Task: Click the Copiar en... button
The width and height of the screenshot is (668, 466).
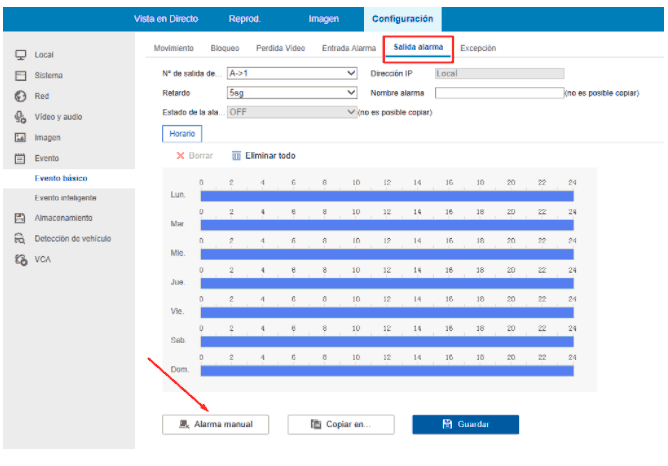Action: click(341, 424)
